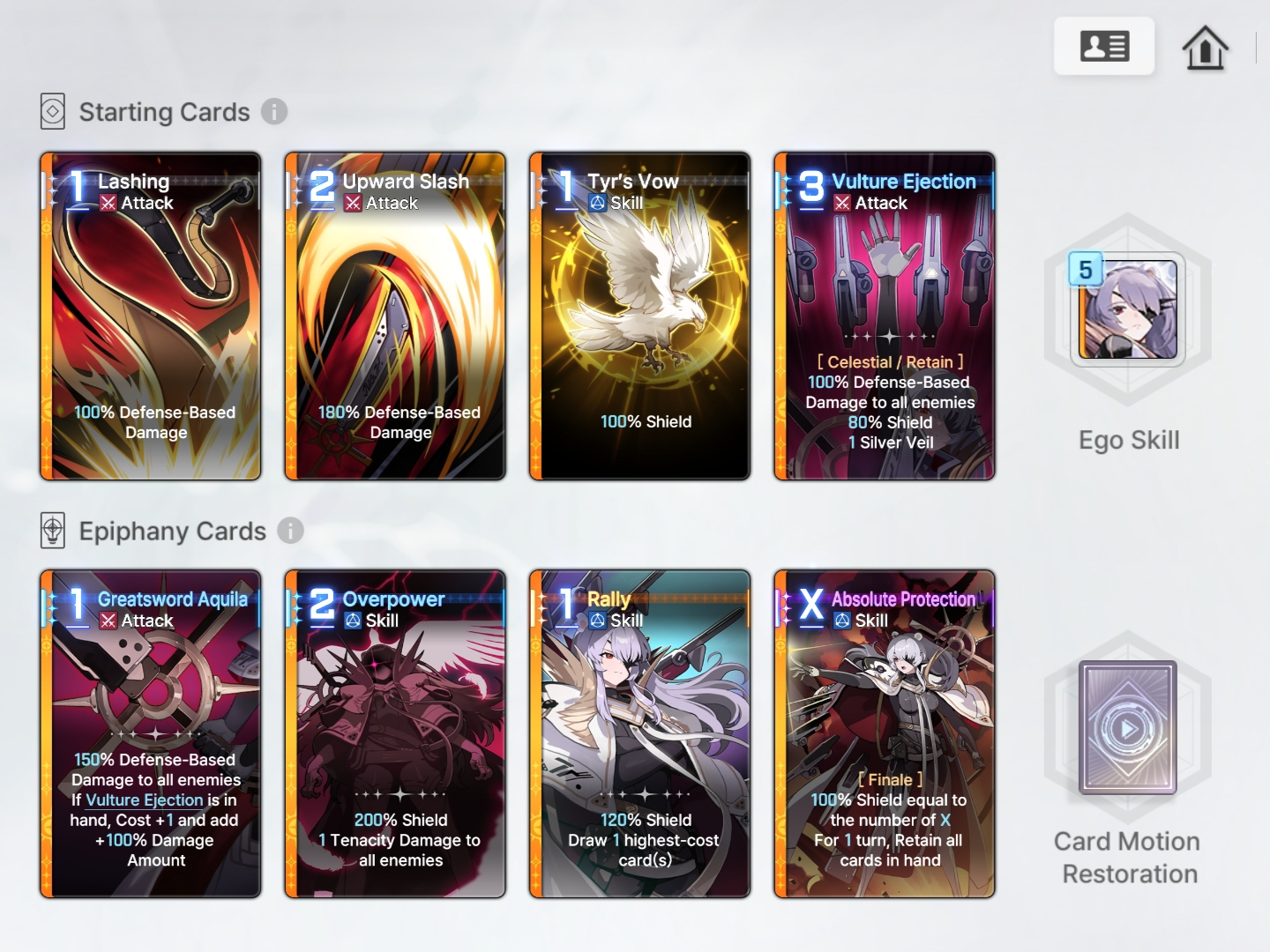Open the Overpower skill card
1270x952 pixels.
[395, 734]
